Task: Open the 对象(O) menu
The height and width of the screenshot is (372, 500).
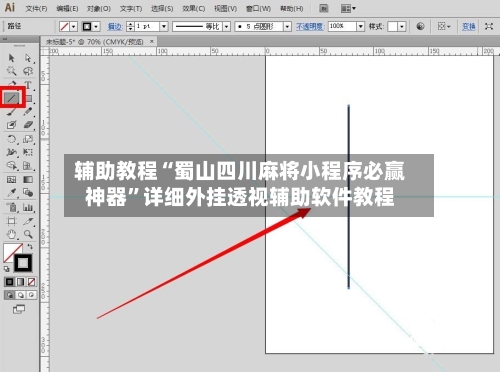Action: click(99, 9)
